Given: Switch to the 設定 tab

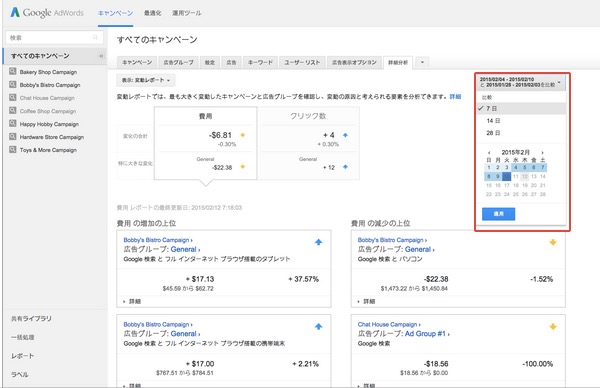Looking at the screenshot, I should coord(210,62).
